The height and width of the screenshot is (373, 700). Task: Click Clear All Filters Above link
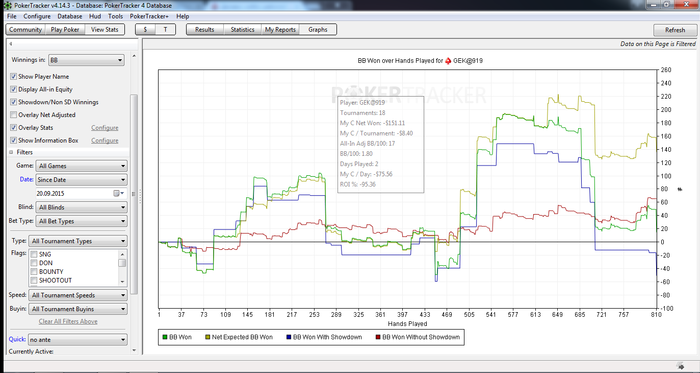[x=68, y=322]
